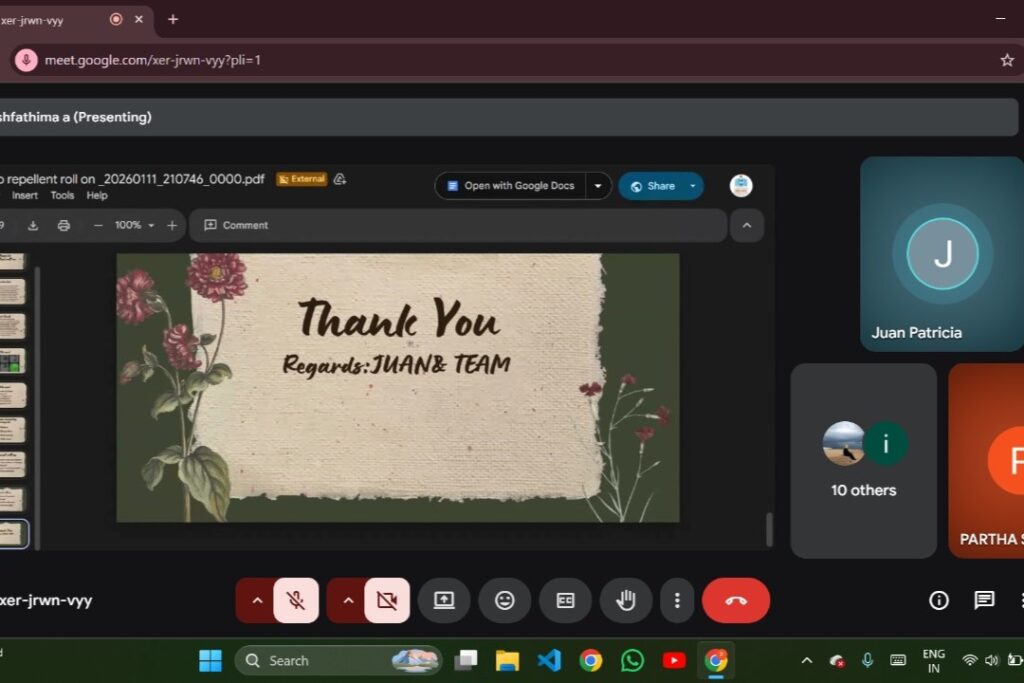Expand audio settings arrow beside microphone

257,600
